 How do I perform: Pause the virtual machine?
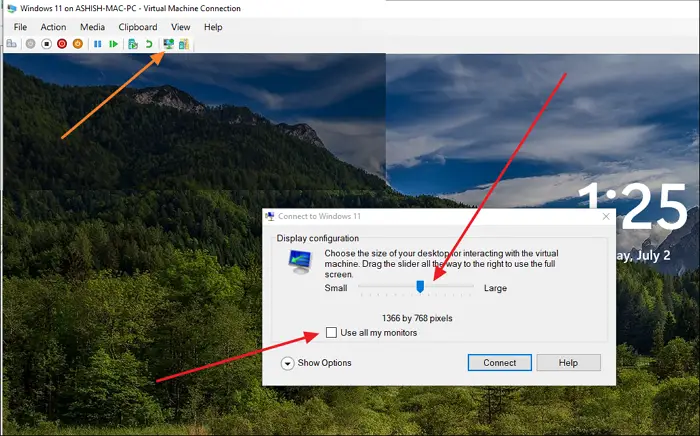pos(97,44)
